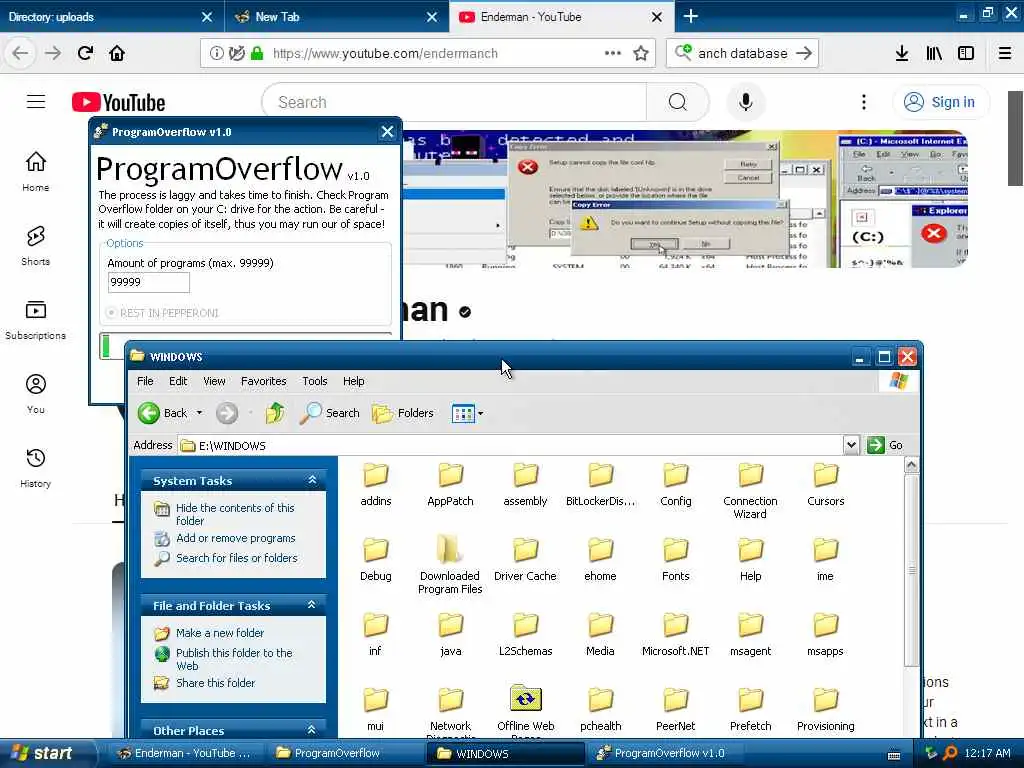Click the YouTube Search text box
The height and width of the screenshot is (768, 1024).
tap(454, 102)
